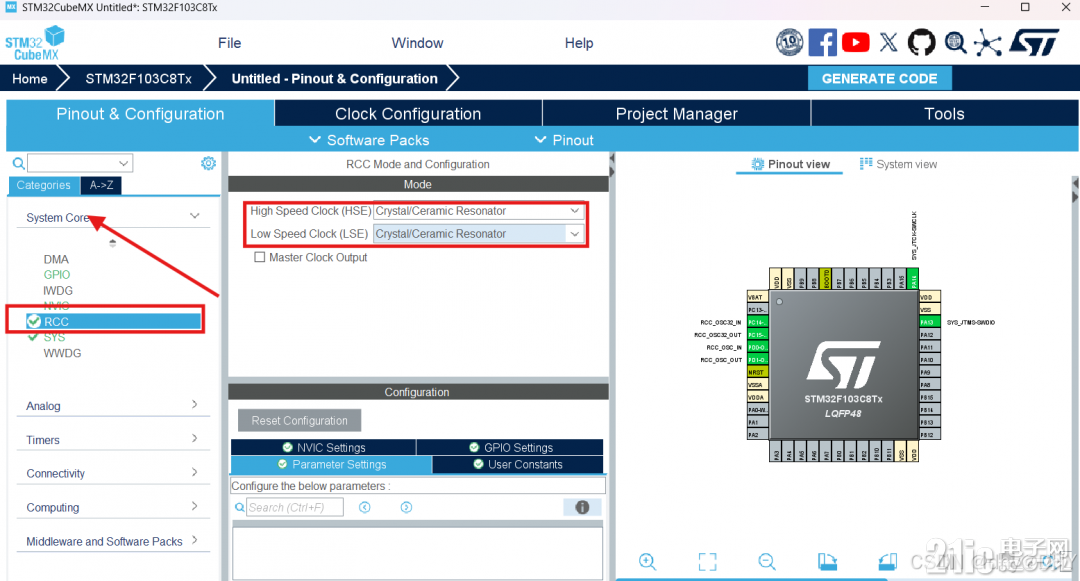1080x581 pixels.
Task: Click the ST logo in top-right header
Action: [x=1035, y=43]
